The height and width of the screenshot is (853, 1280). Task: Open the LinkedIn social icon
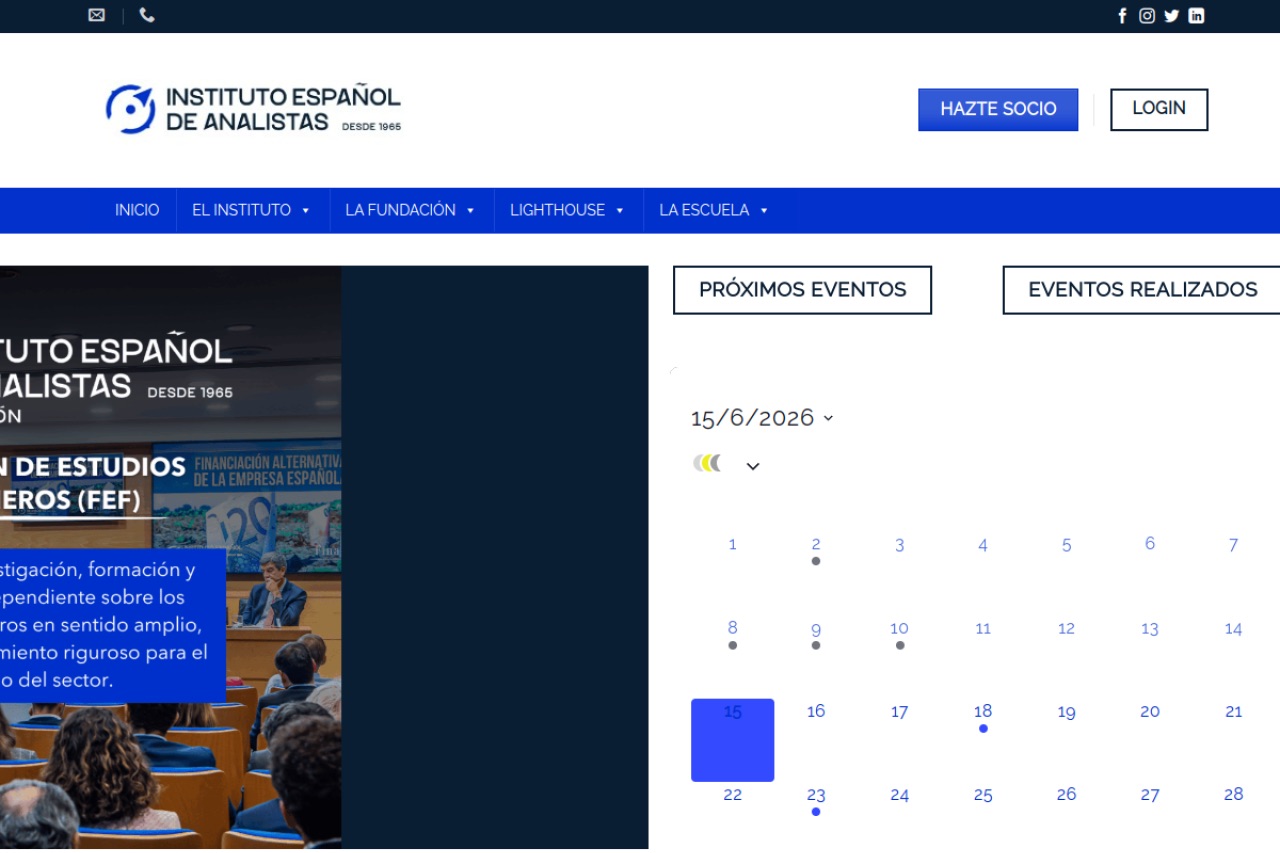click(x=1196, y=16)
